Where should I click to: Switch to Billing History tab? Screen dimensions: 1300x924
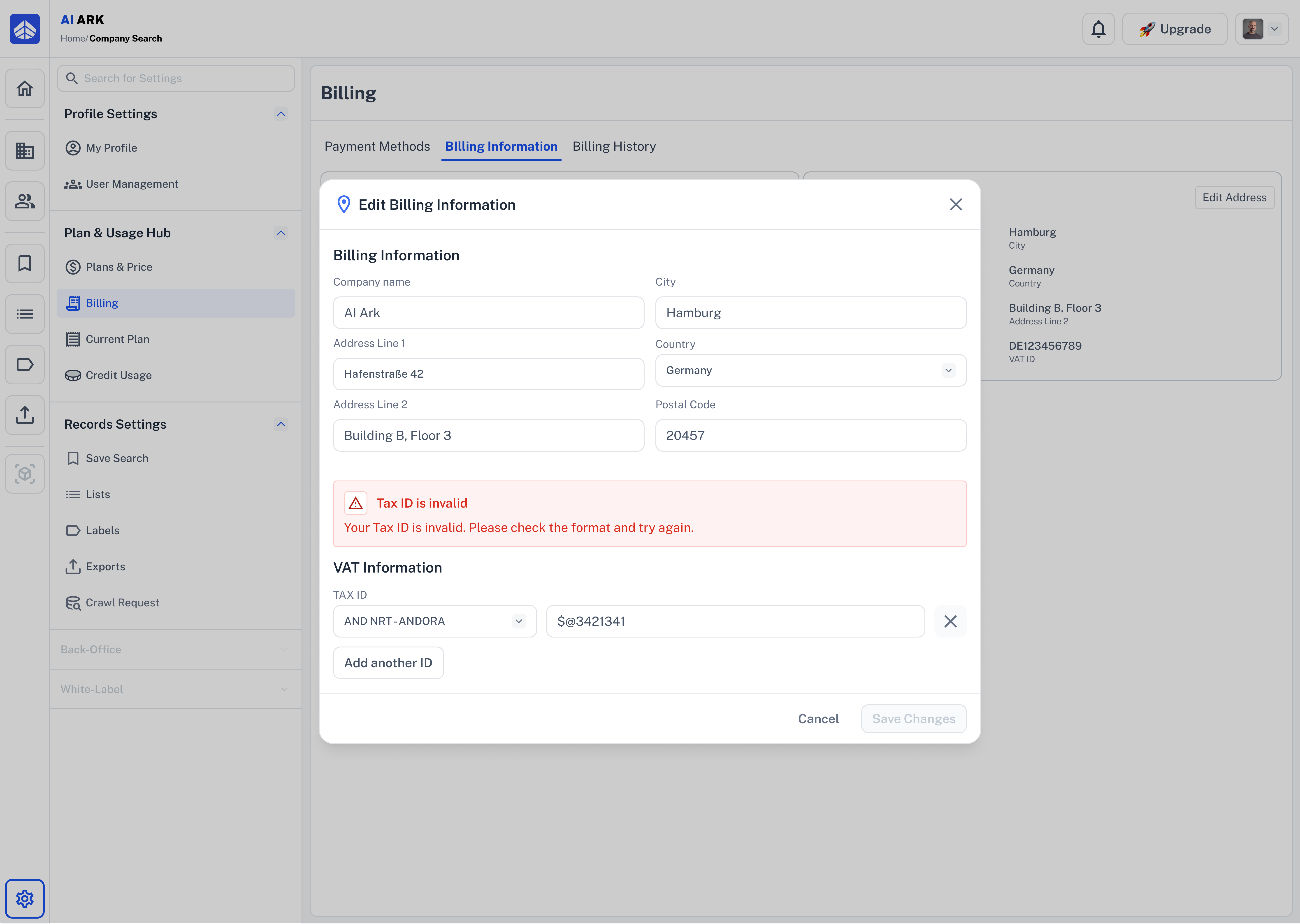coord(614,147)
